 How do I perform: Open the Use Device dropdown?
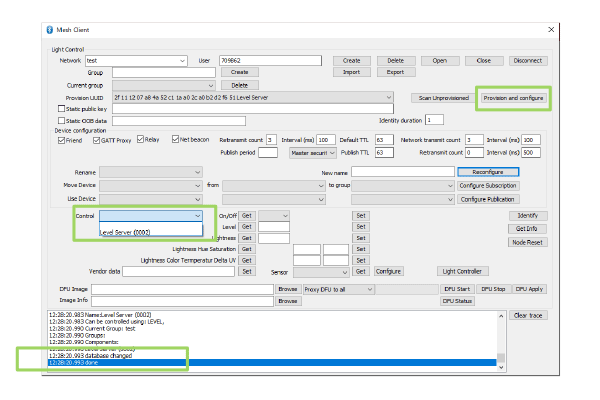coord(151,199)
